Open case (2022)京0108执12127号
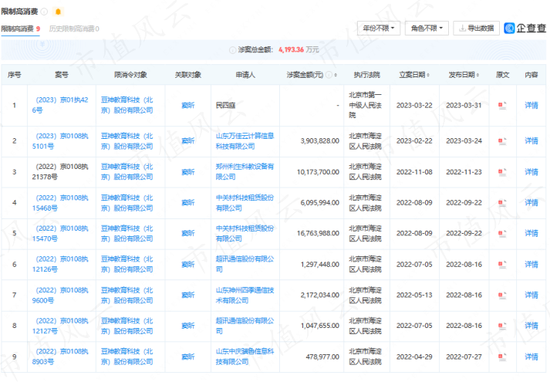 tap(60, 326)
